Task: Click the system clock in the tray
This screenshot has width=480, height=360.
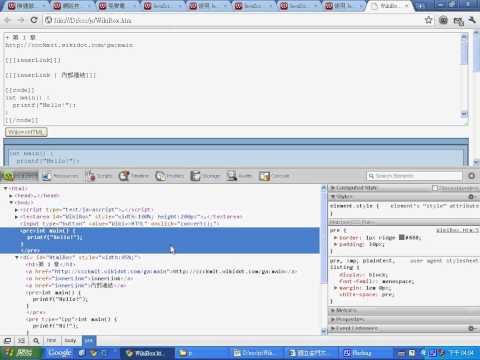Action: (461, 353)
